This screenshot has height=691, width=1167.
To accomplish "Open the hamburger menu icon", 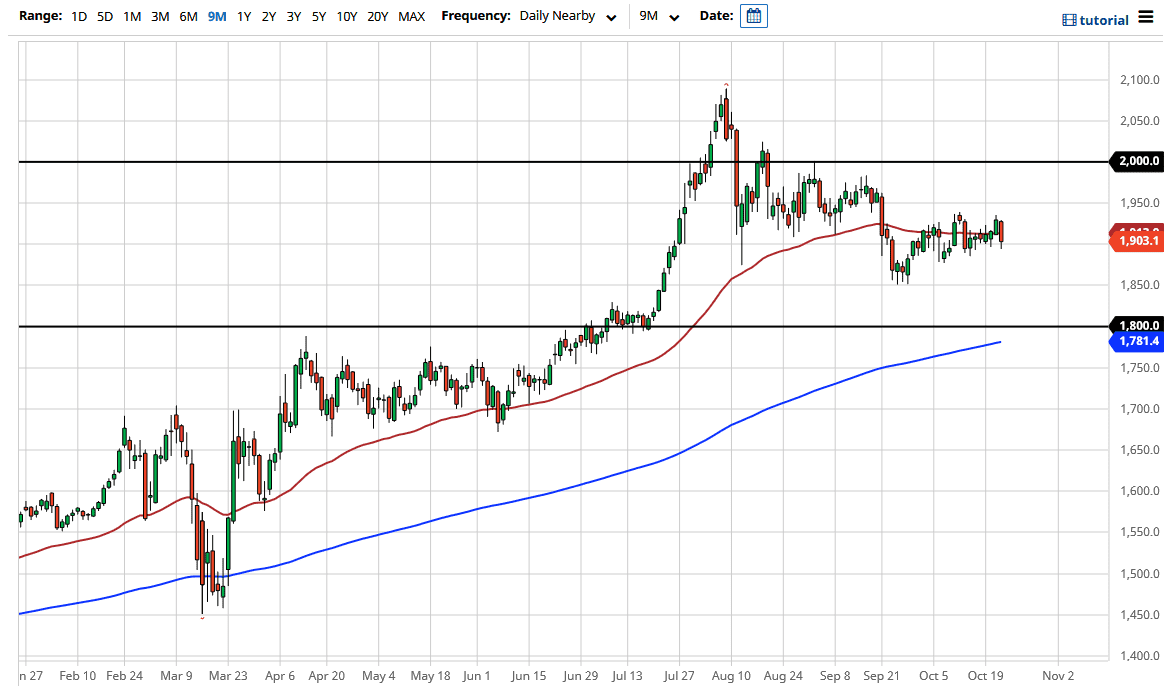I will point(1145,17).
